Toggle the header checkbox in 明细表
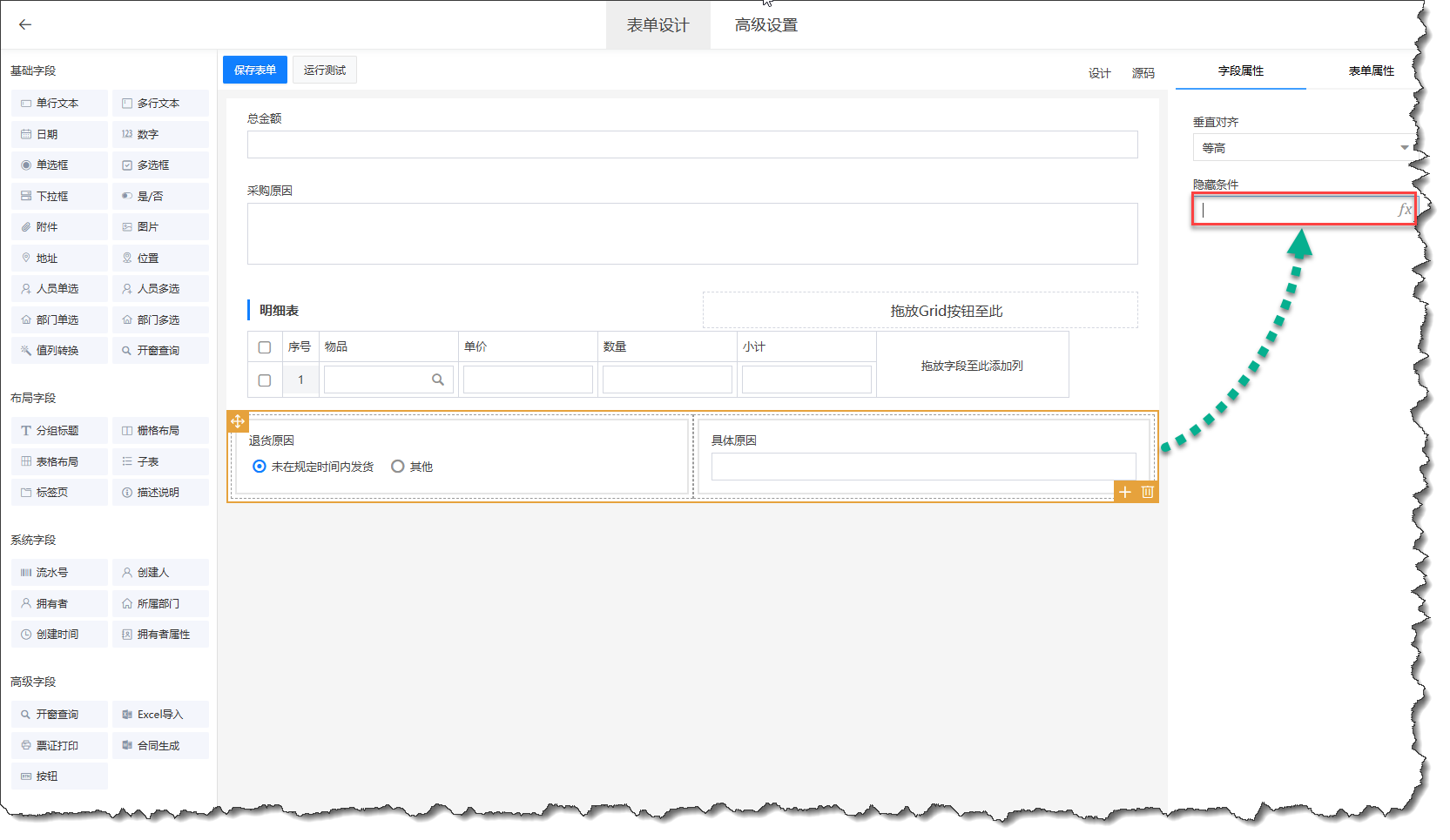Screen dimensions: 1450x840 click(265, 347)
